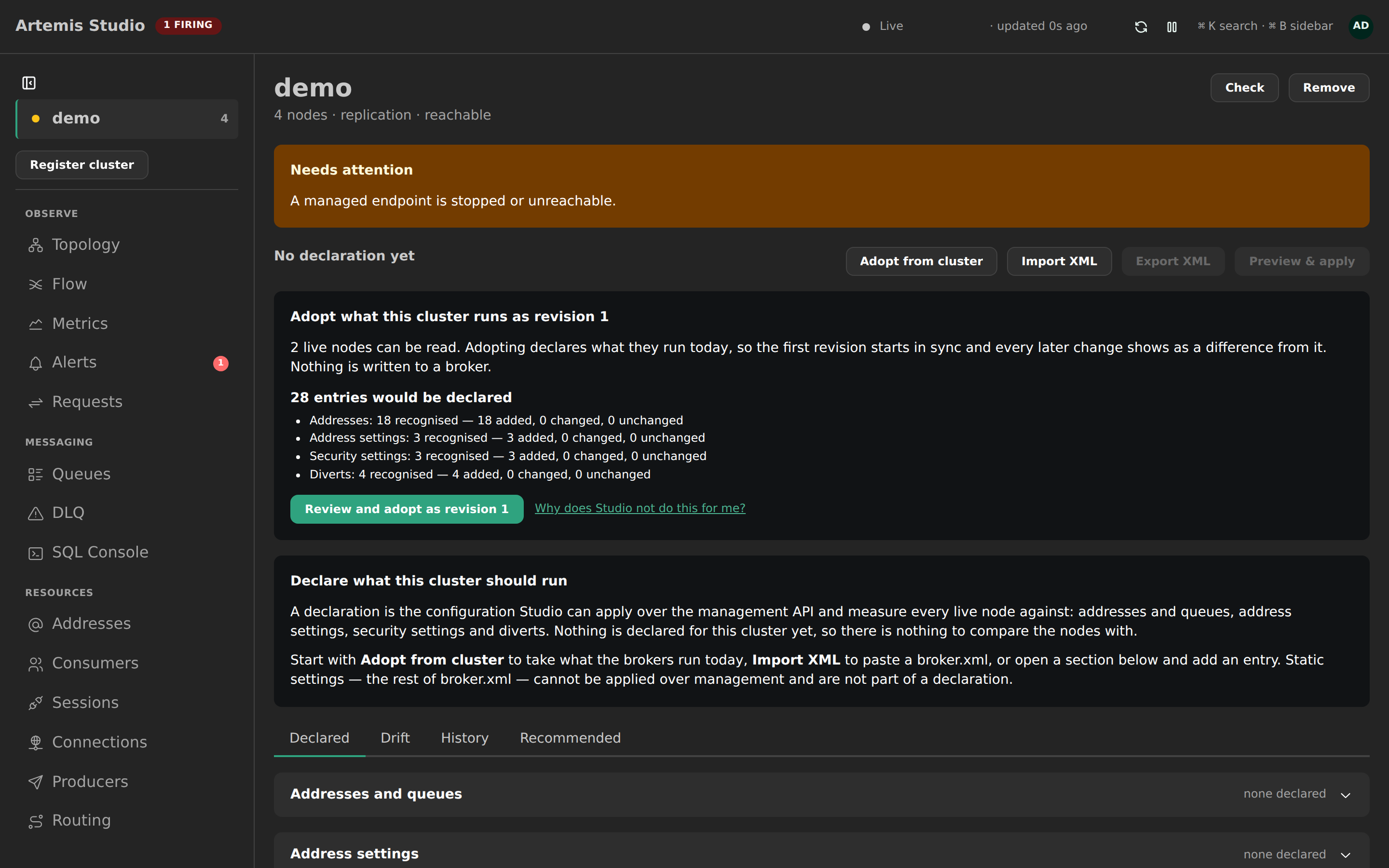Click the Connections globe icon
This screenshot has height=868, width=1389.
[x=36, y=743]
